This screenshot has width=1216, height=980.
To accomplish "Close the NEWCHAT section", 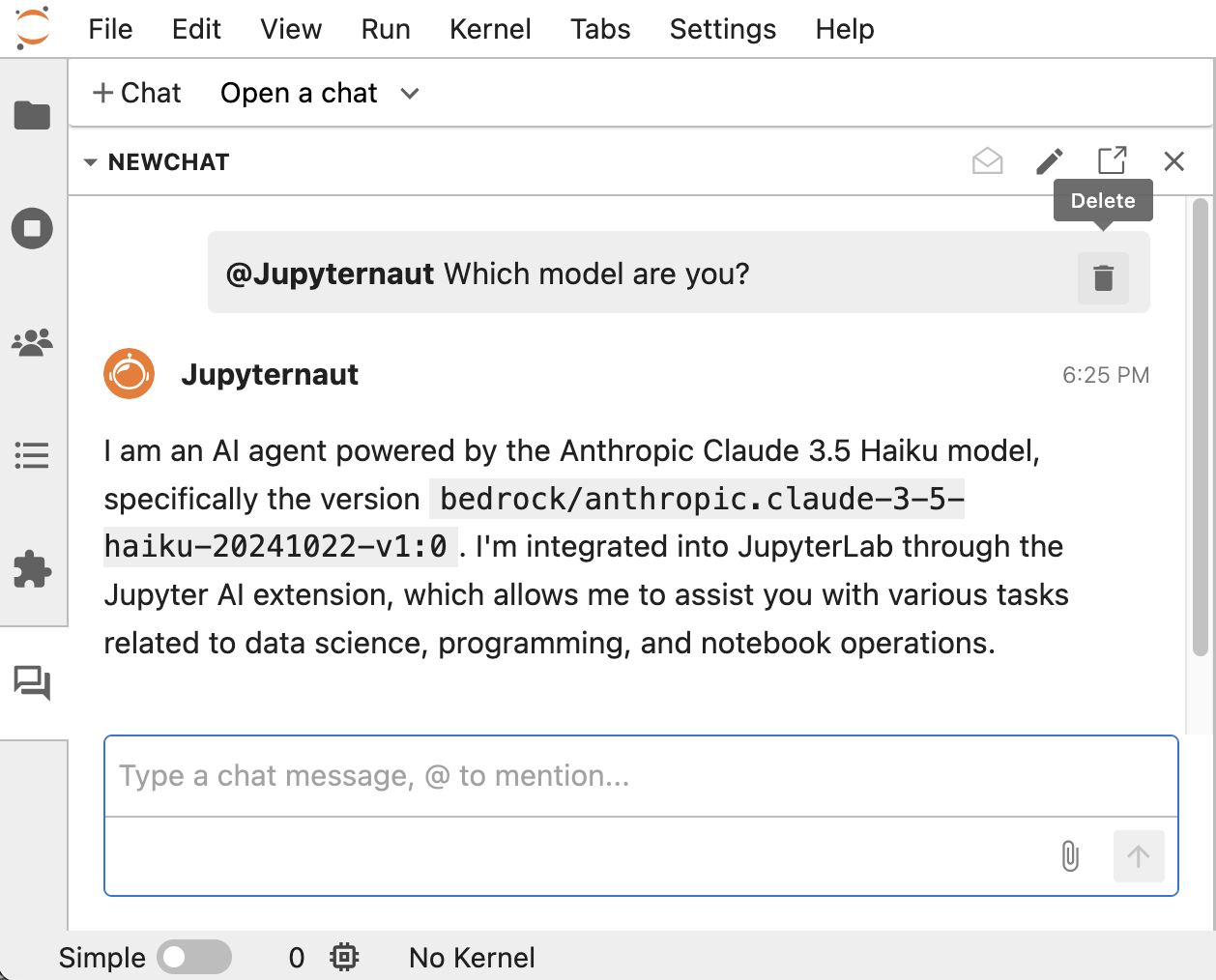I will pyautogui.click(x=1174, y=161).
